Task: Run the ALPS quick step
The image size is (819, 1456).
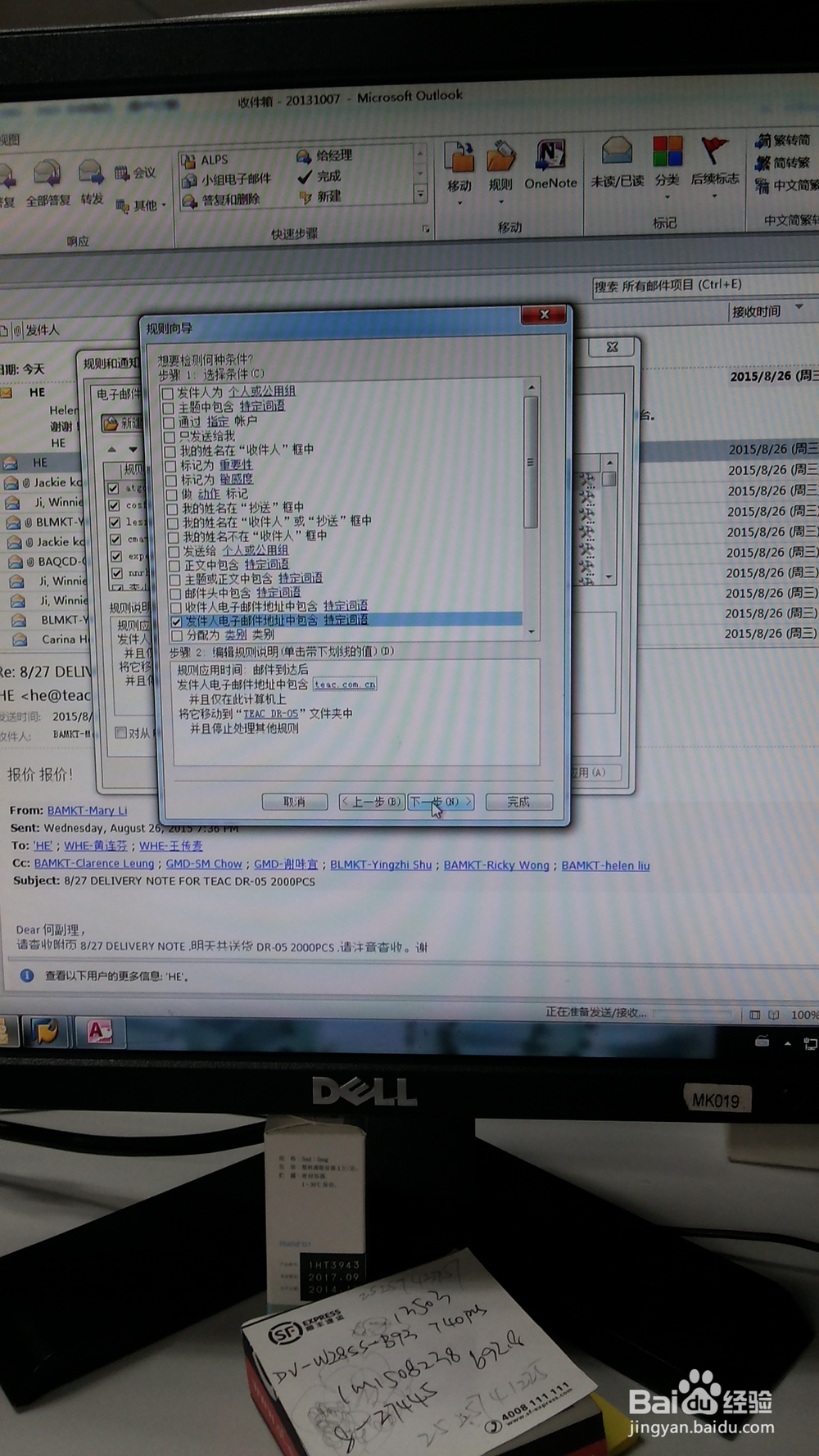Action: (206, 160)
